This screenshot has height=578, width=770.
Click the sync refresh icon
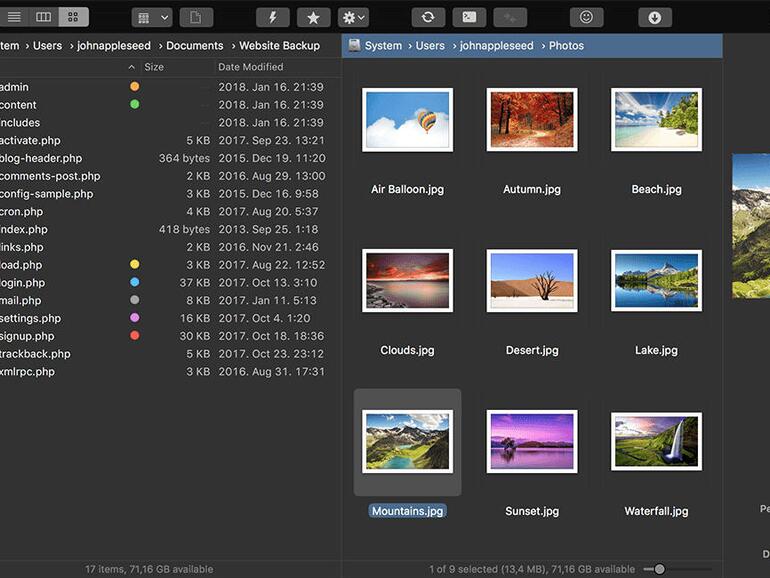[x=427, y=17]
